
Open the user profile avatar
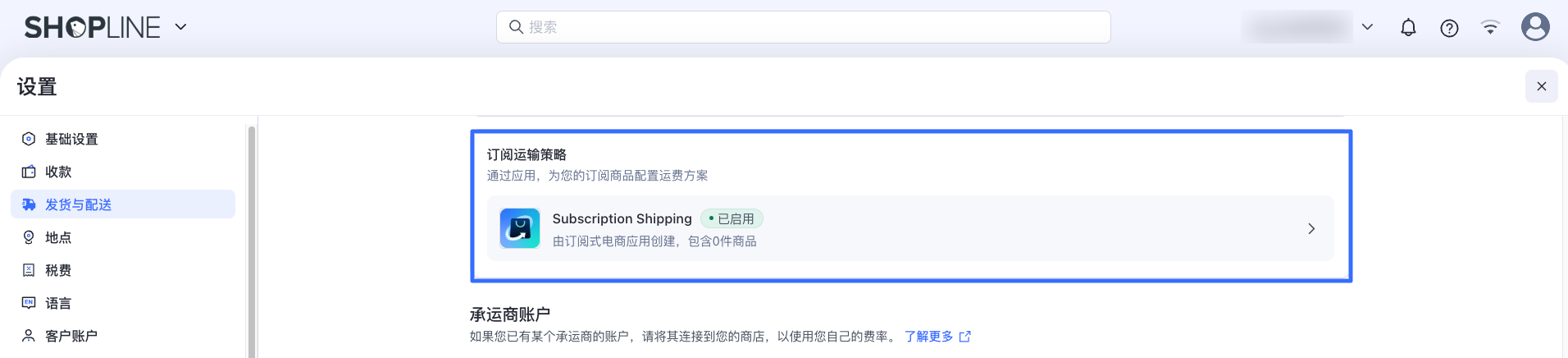tap(1535, 27)
